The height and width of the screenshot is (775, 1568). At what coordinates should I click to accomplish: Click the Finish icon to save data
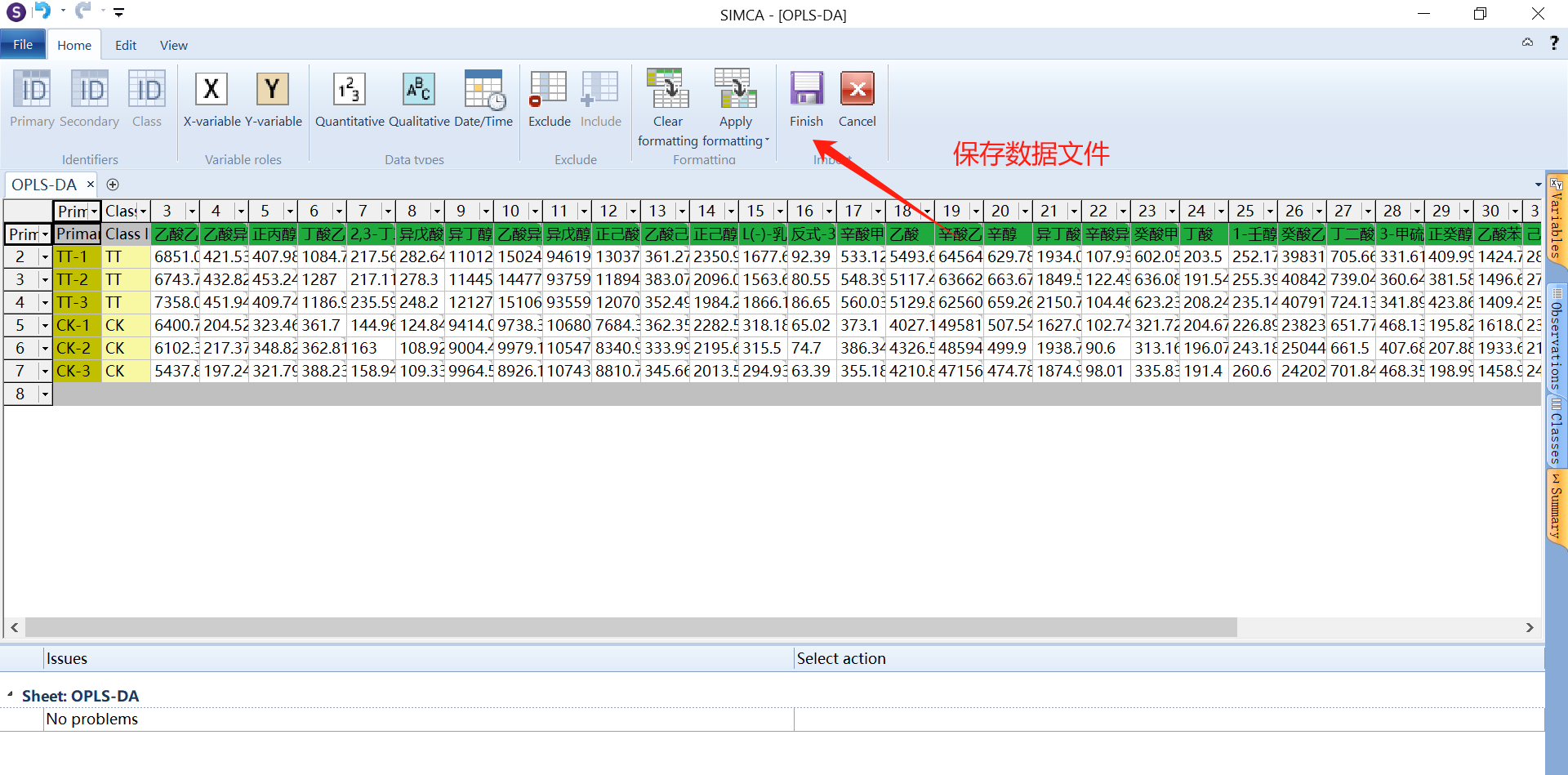tap(806, 90)
